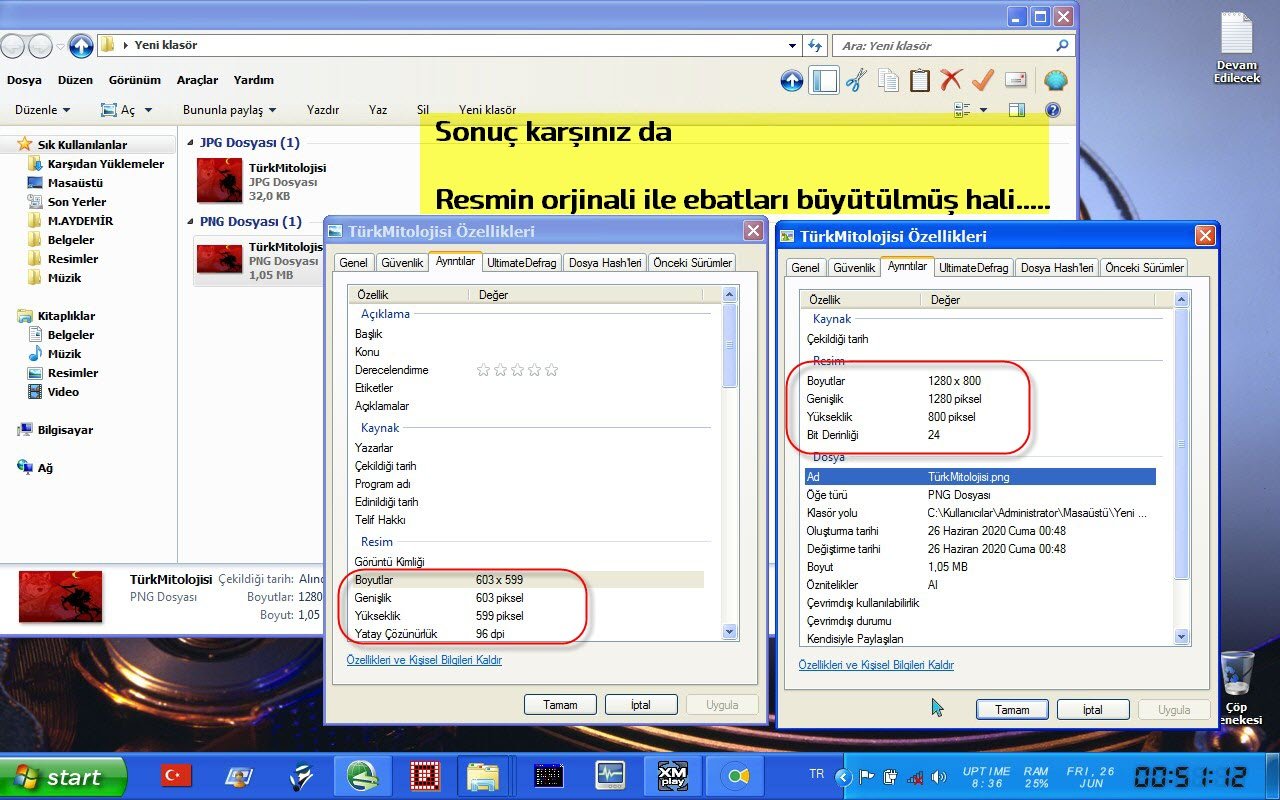Click the change view icon
Image resolution: width=1280 pixels, height=800 pixels.
[x=963, y=110]
